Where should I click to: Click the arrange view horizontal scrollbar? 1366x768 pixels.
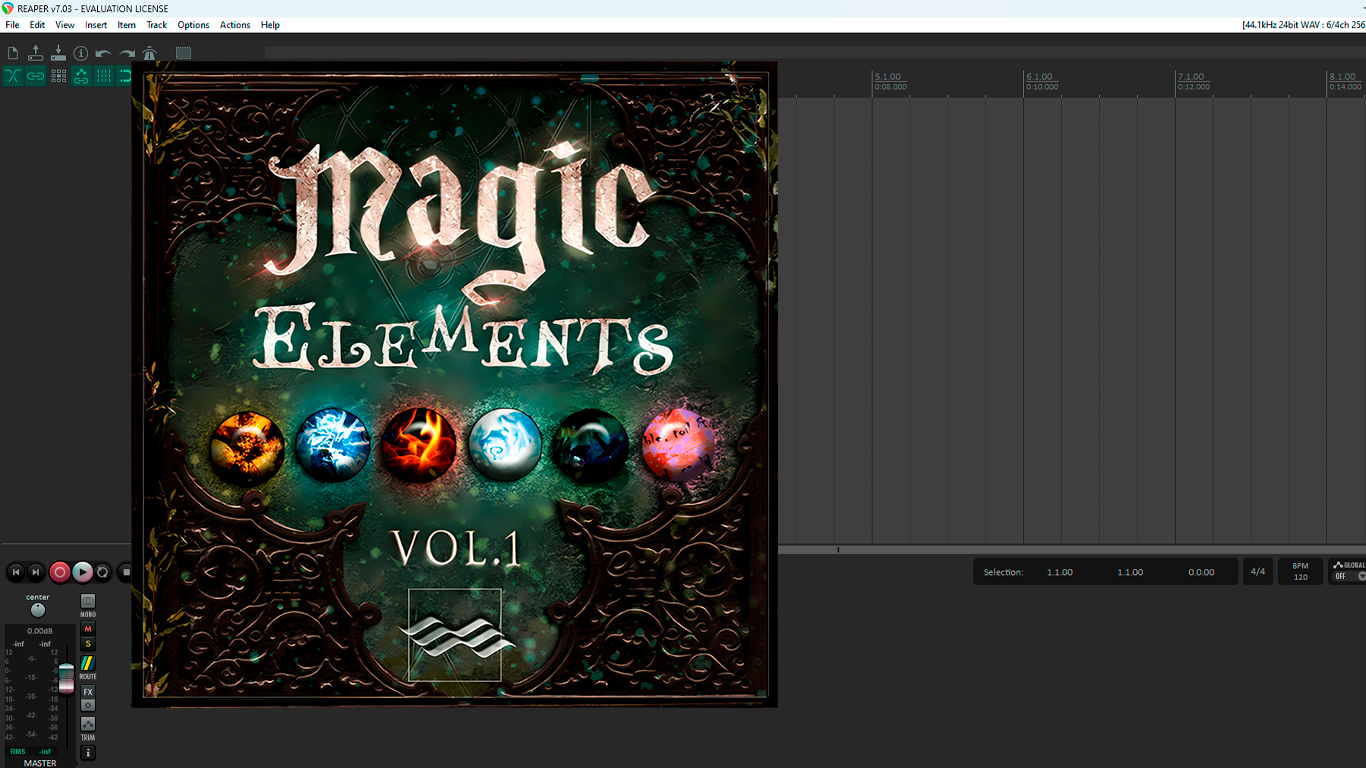point(1072,550)
